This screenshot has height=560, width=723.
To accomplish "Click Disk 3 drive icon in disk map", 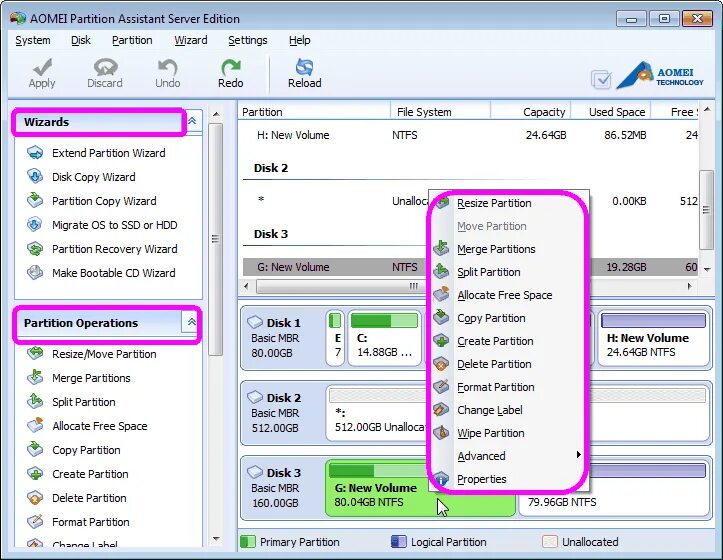I will [255, 472].
